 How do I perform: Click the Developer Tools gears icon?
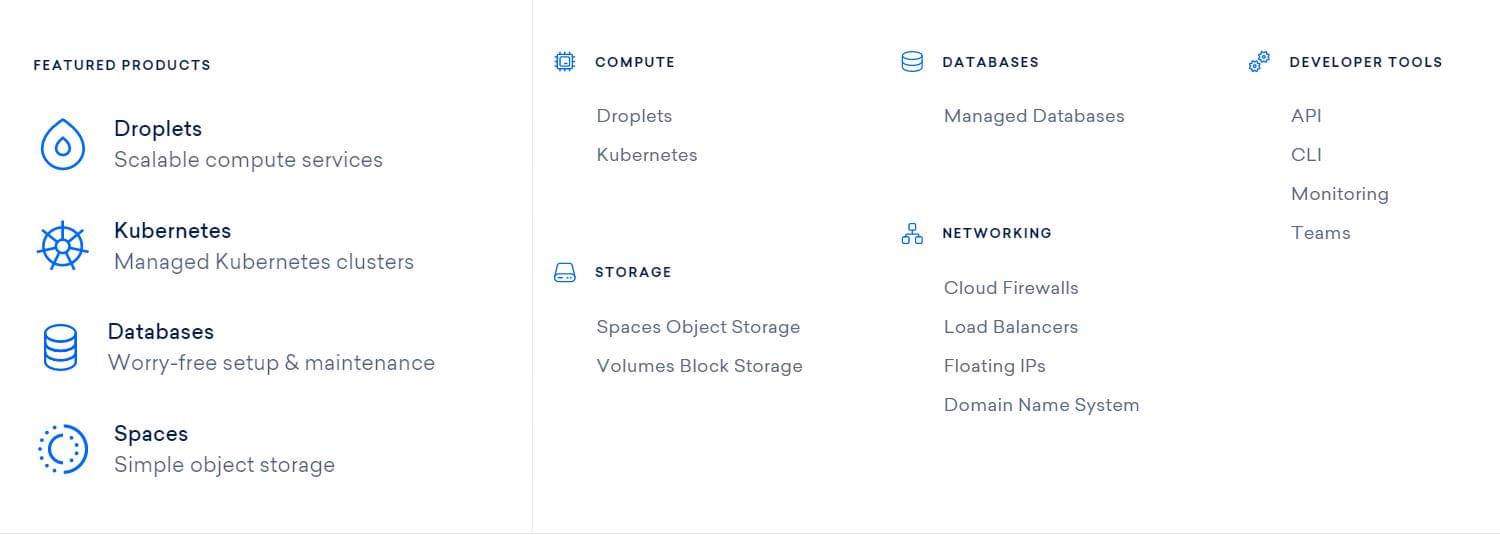1259,62
